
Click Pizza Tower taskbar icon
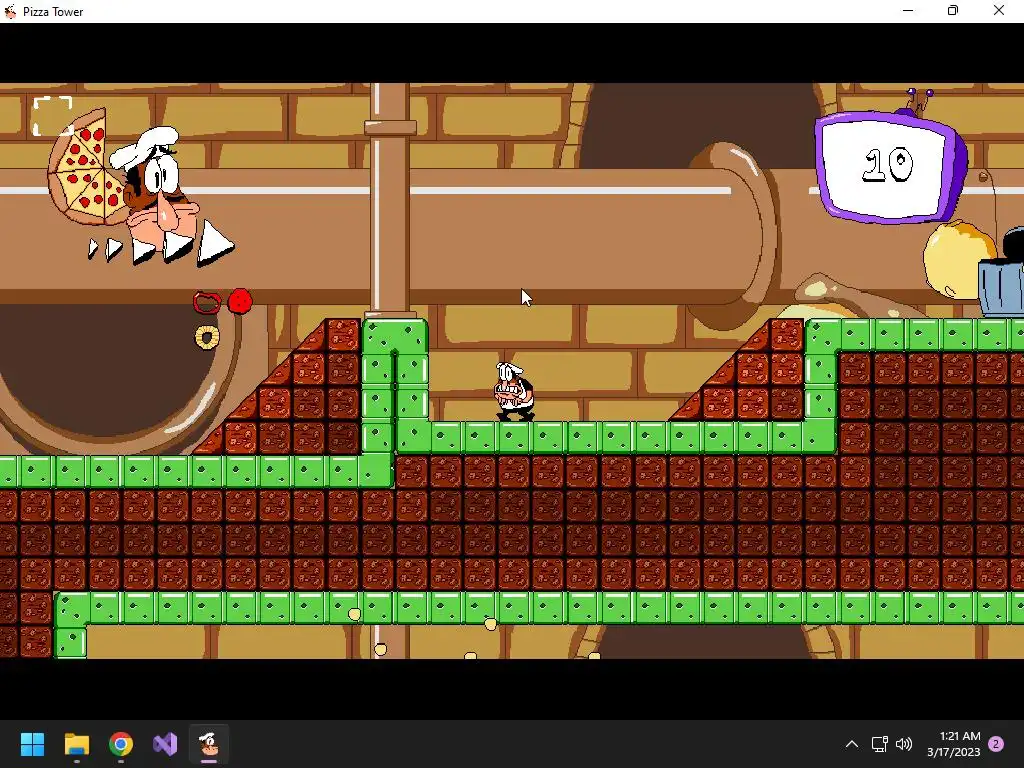(x=209, y=744)
